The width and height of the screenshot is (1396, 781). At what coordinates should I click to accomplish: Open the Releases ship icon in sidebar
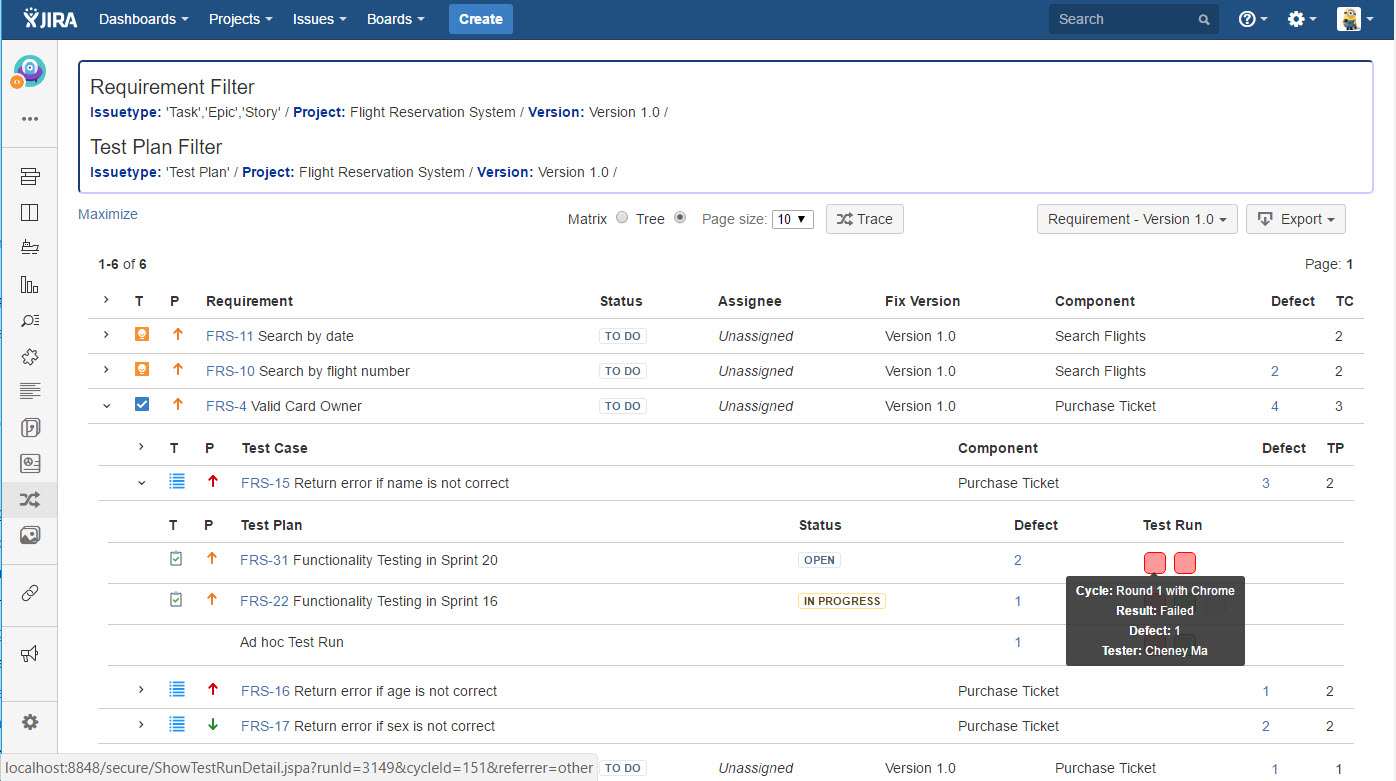[29, 247]
